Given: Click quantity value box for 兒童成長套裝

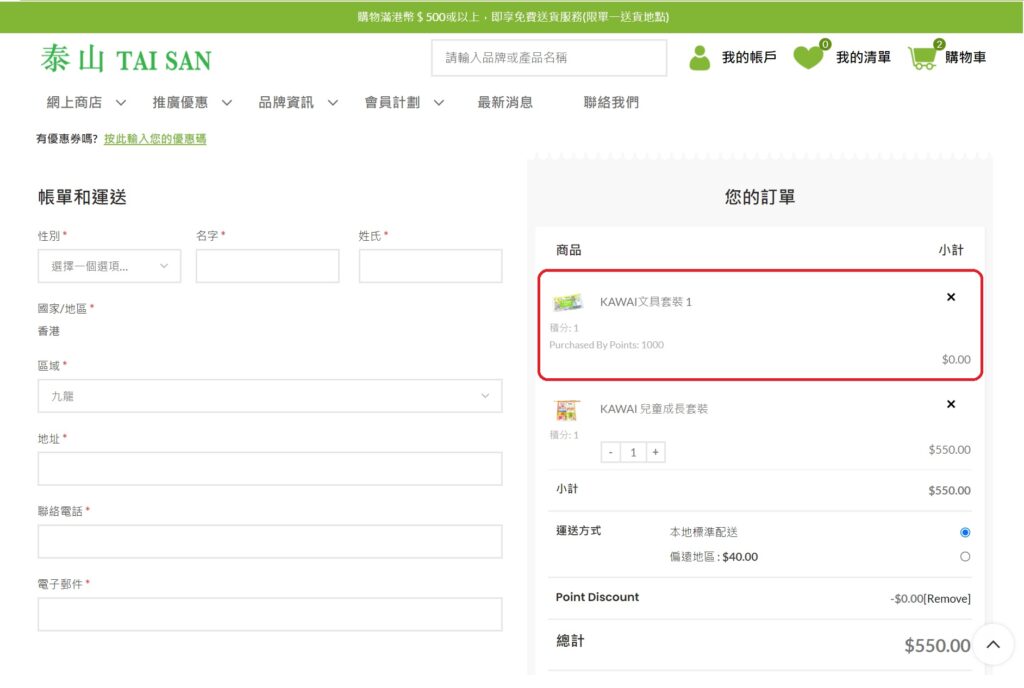Looking at the screenshot, I should point(633,452).
